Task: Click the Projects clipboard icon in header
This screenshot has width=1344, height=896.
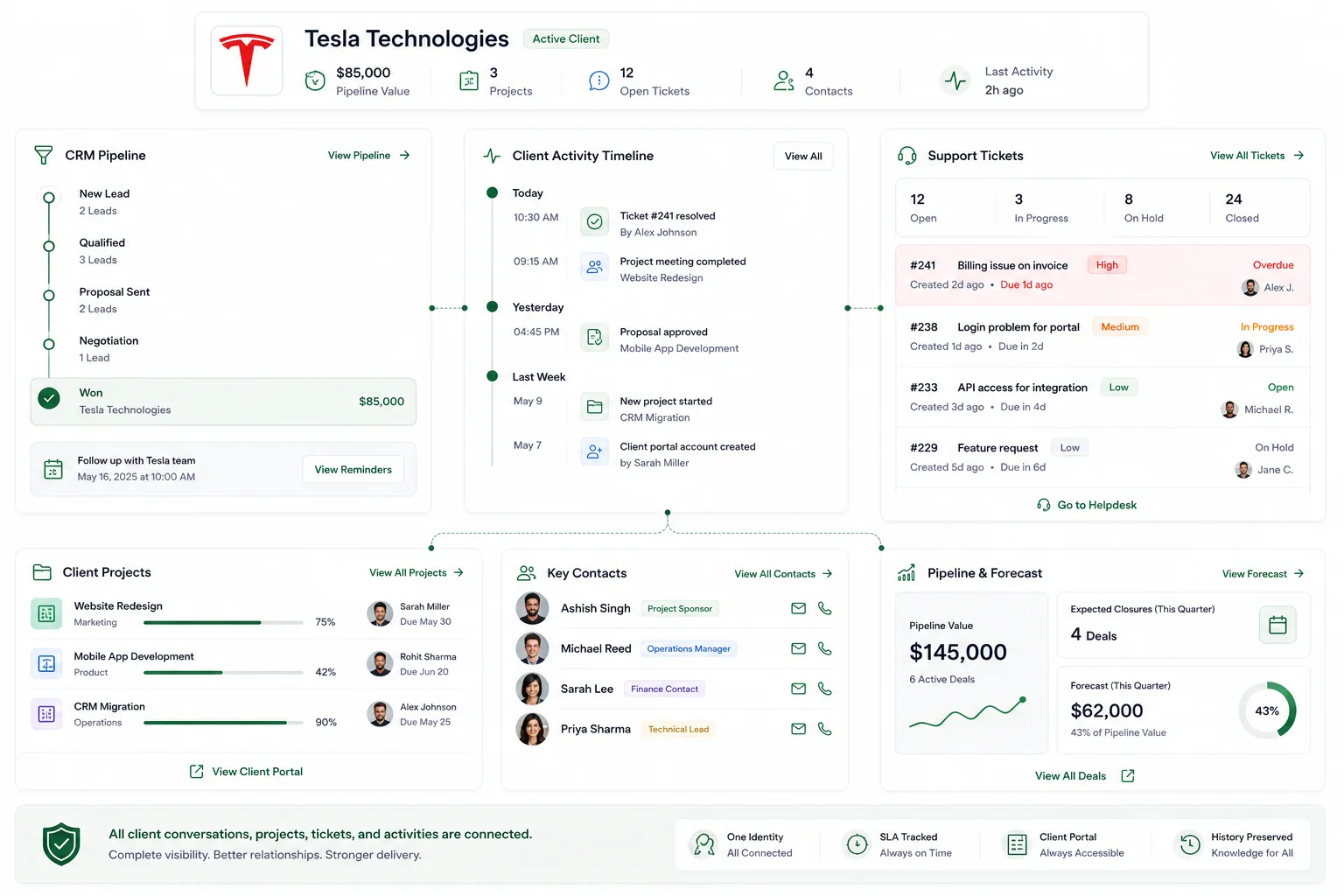Action: coord(469,81)
